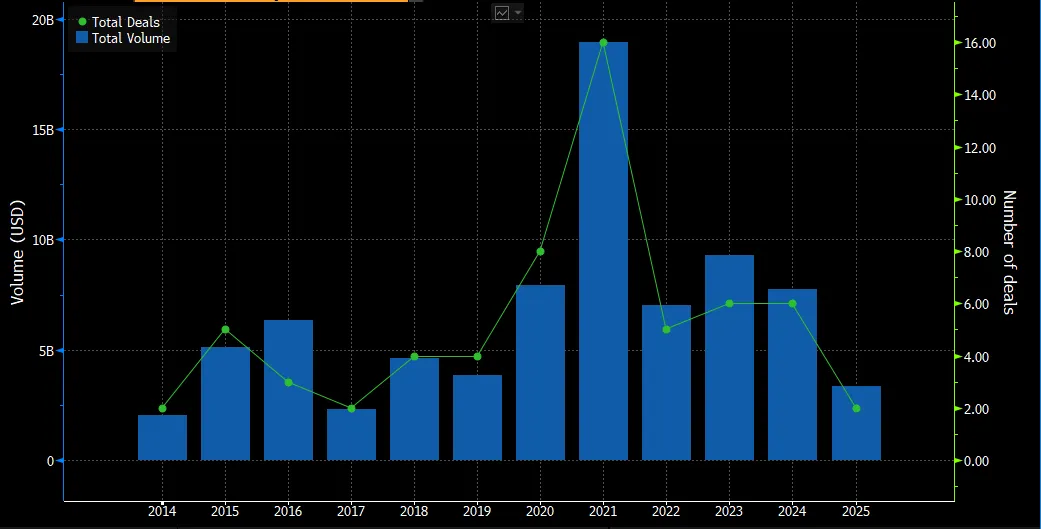
Task: Click the 8.00 deals axis label
Action: point(977,252)
